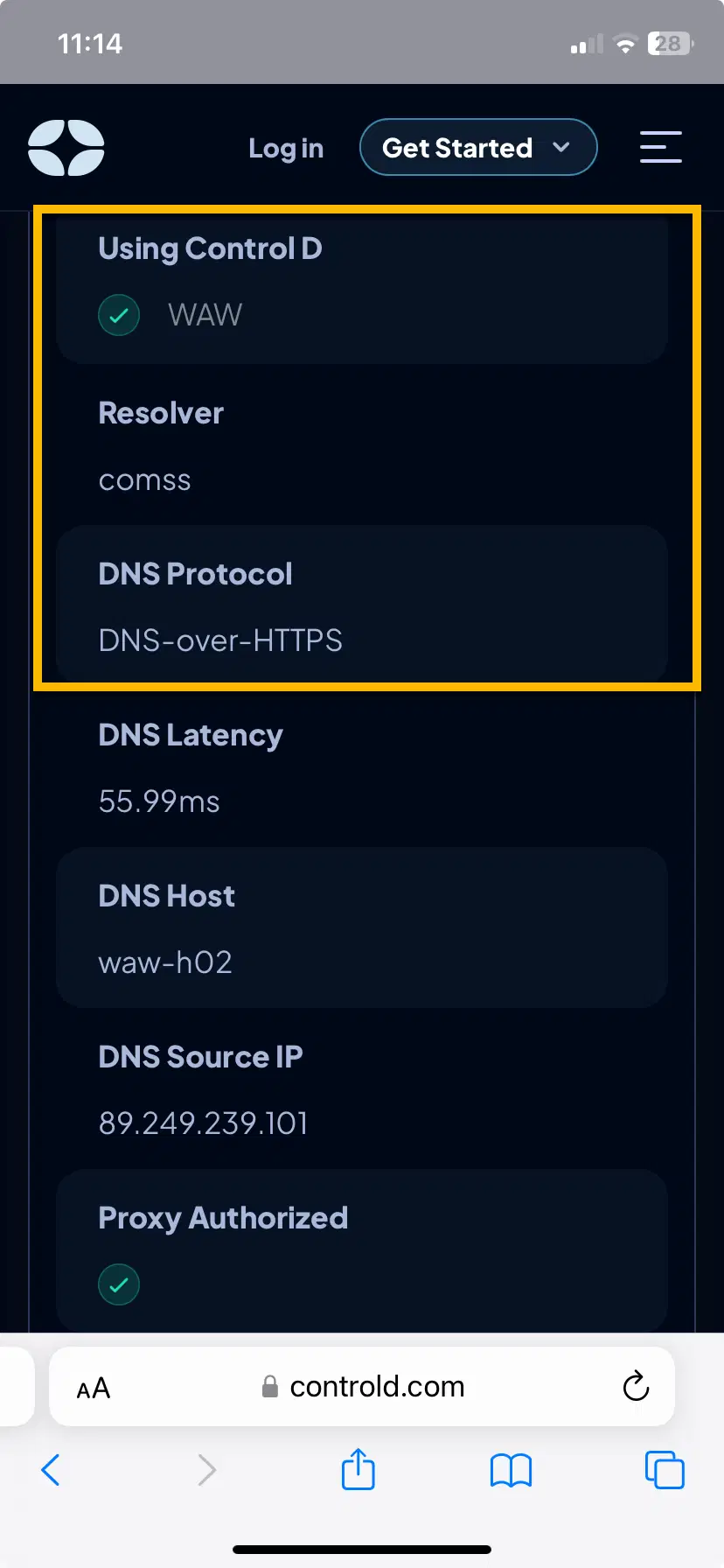Open the hamburger navigation menu
The height and width of the screenshot is (1568, 724).
click(661, 147)
